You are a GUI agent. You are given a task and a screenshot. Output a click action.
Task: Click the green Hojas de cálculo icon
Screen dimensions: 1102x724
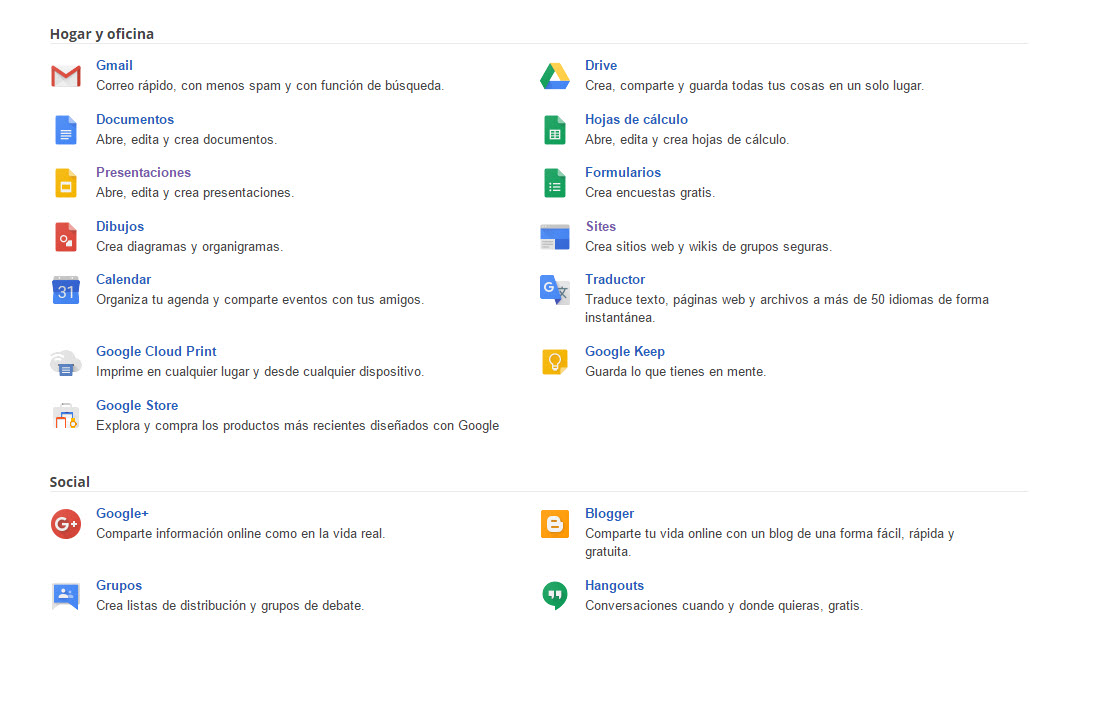pos(555,130)
